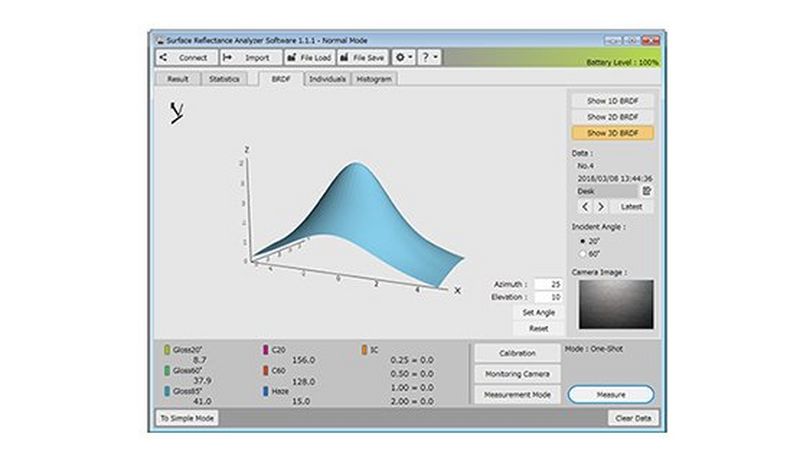Switch to simple mode via To Simple Mode

pos(187,417)
